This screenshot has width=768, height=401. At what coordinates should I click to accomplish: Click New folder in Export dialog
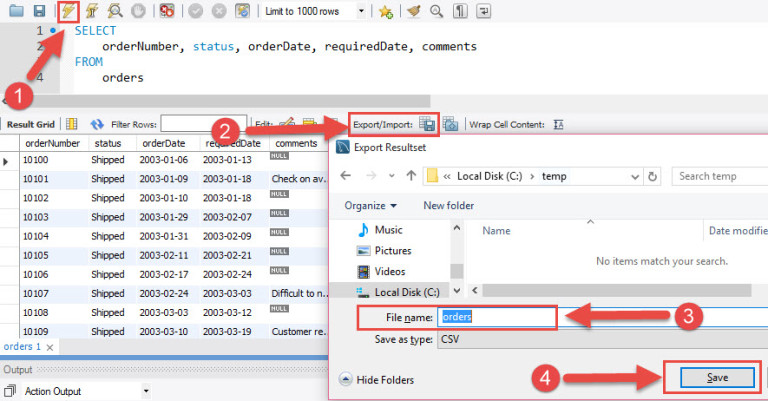click(449, 206)
